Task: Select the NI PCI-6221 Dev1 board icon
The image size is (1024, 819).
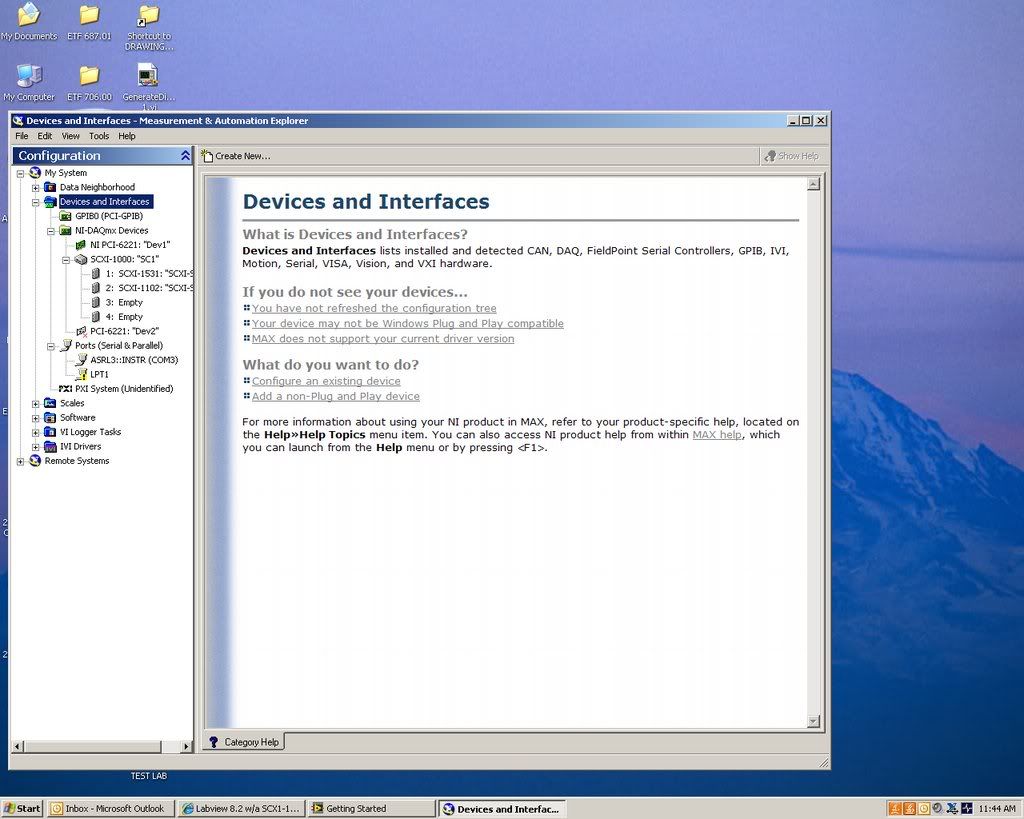Action: (81, 245)
